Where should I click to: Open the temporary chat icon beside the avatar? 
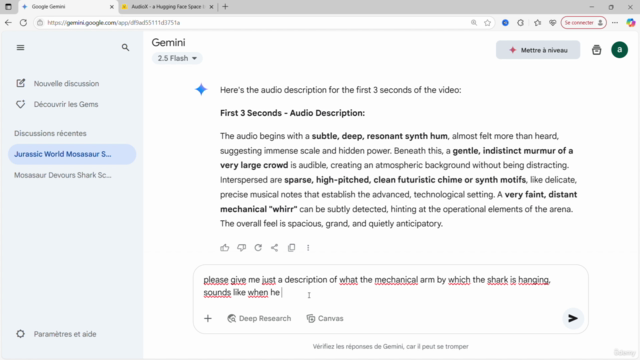click(596, 50)
